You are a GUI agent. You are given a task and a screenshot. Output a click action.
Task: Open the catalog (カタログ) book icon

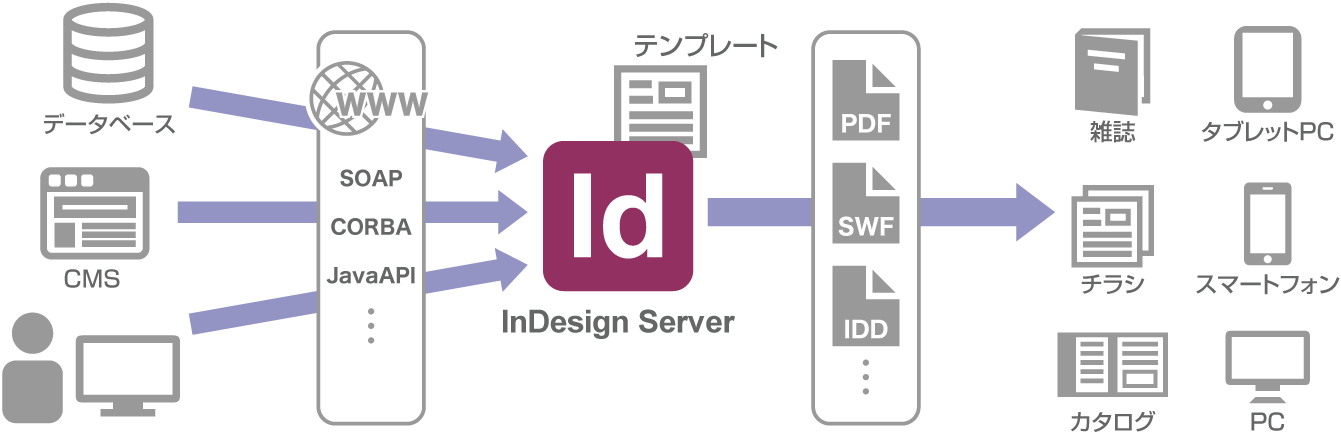click(x=1112, y=366)
